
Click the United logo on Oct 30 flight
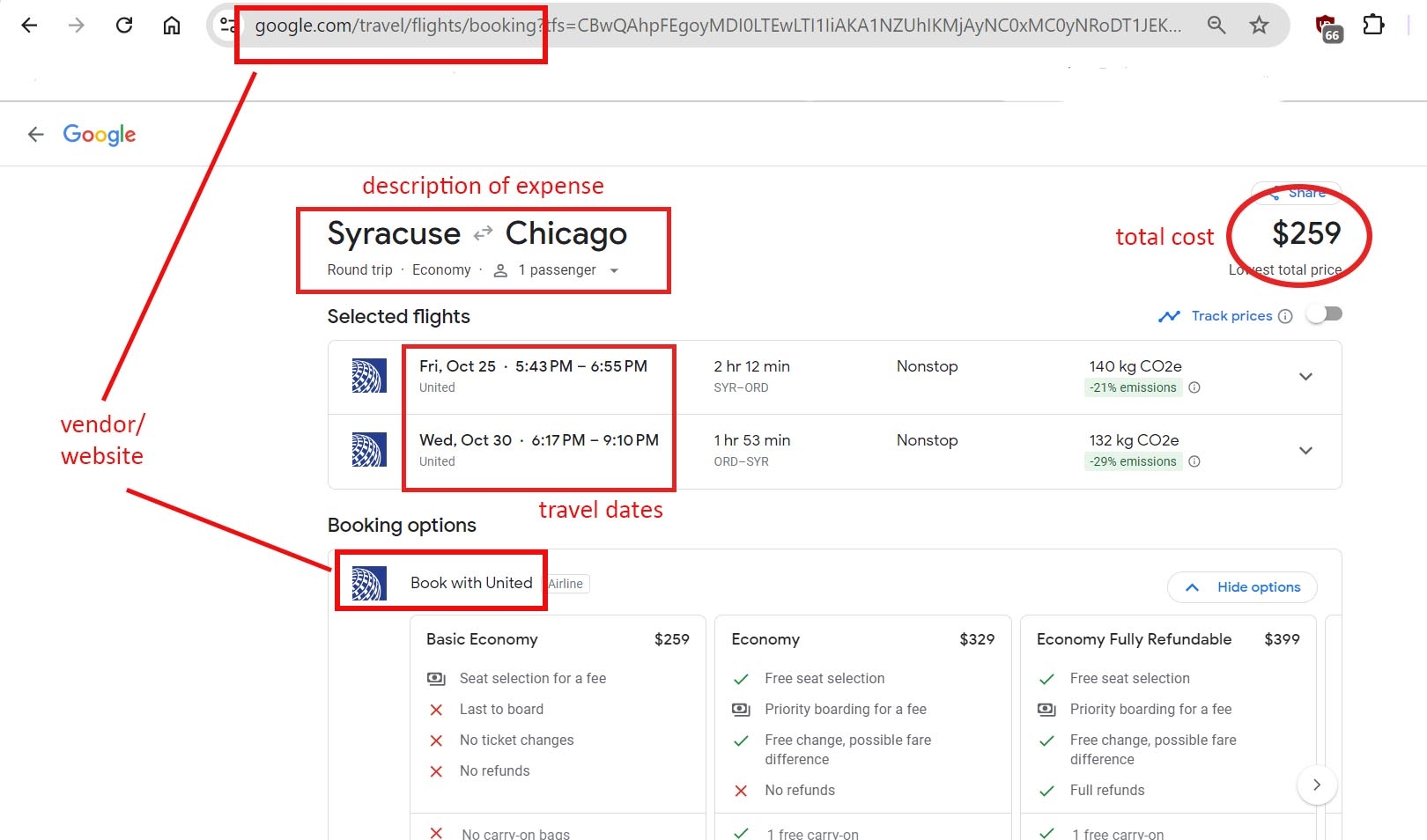pyautogui.click(x=369, y=450)
